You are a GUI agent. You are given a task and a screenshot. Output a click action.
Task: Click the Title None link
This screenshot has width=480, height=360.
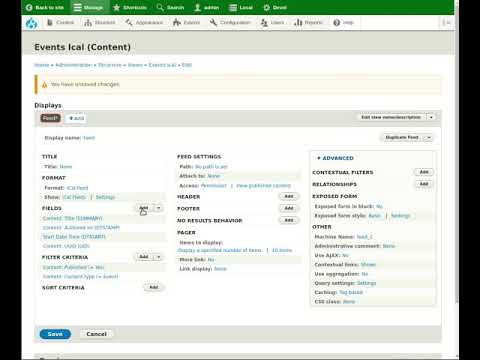tap(66, 166)
